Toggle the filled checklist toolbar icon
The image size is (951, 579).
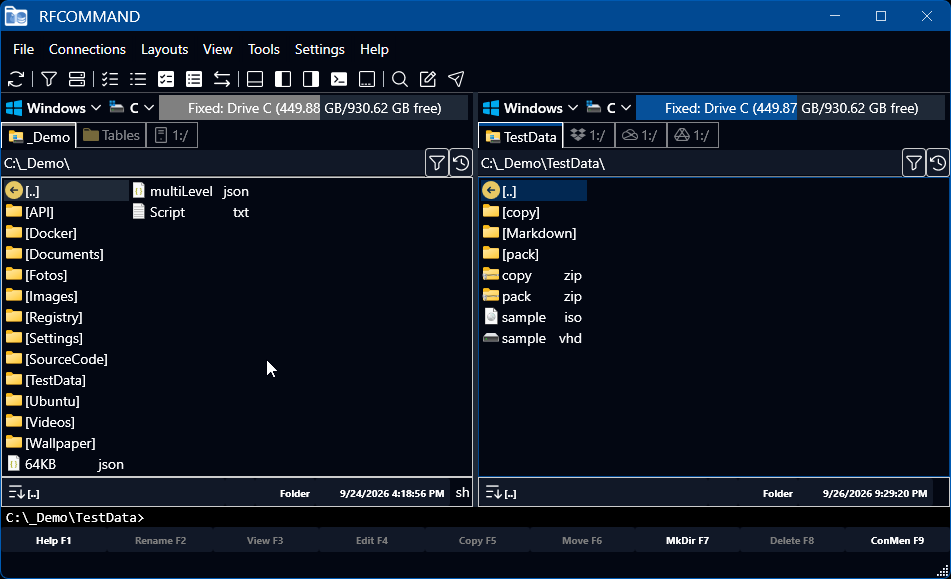166,79
